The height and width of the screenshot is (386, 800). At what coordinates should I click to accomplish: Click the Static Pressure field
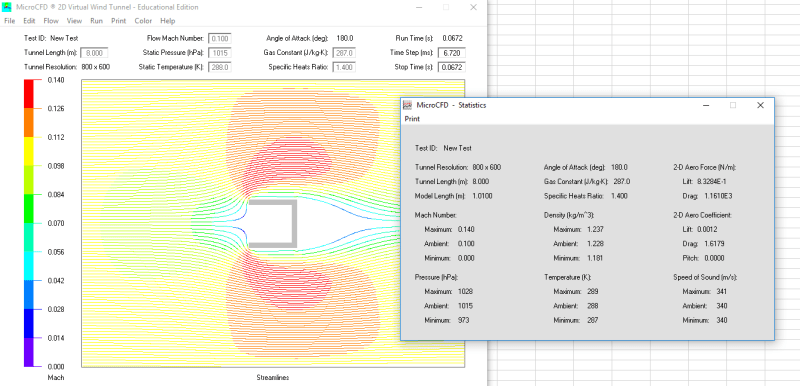(x=219, y=53)
